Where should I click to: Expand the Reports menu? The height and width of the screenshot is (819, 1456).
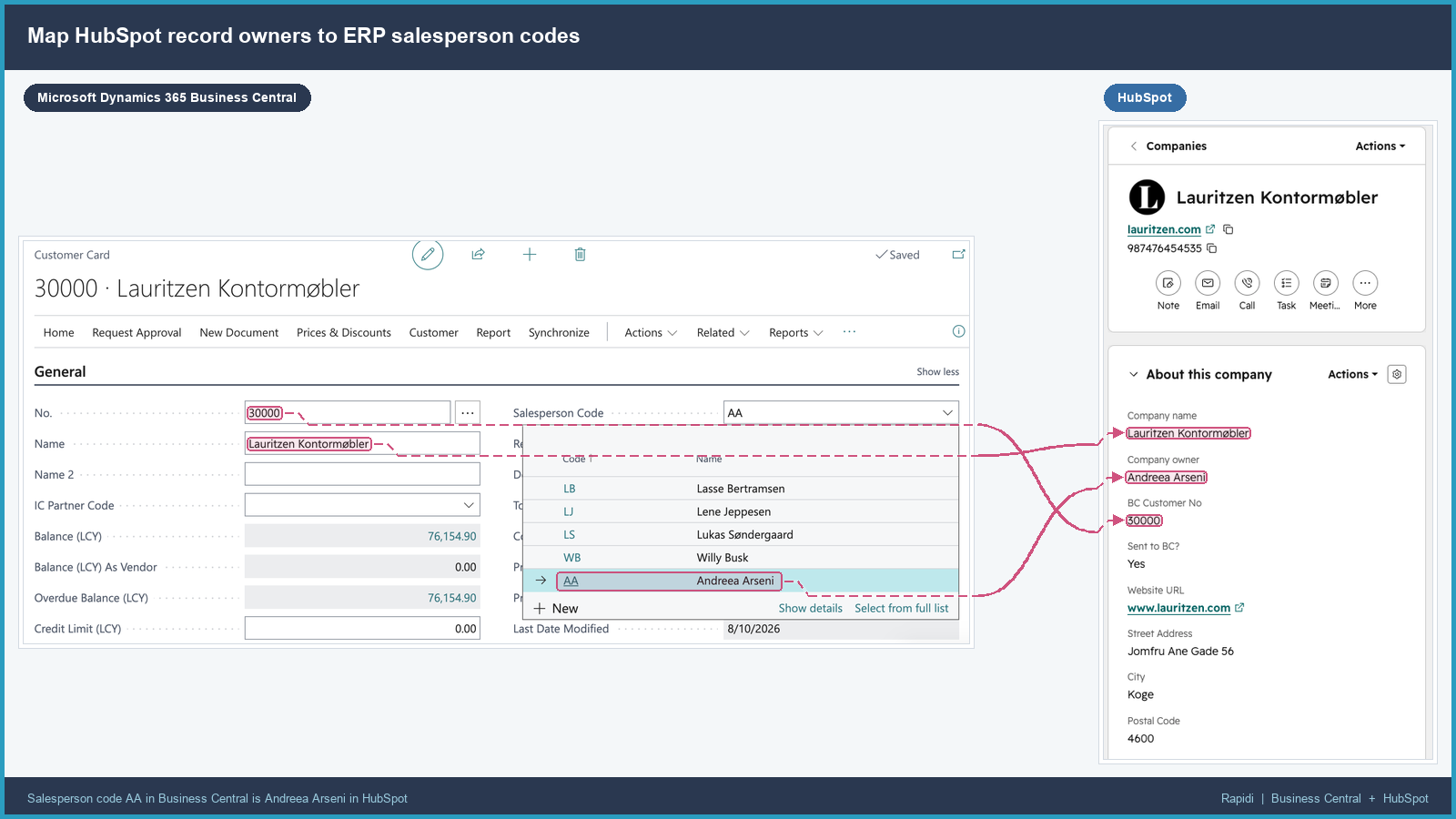pyautogui.click(x=796, y=333)
